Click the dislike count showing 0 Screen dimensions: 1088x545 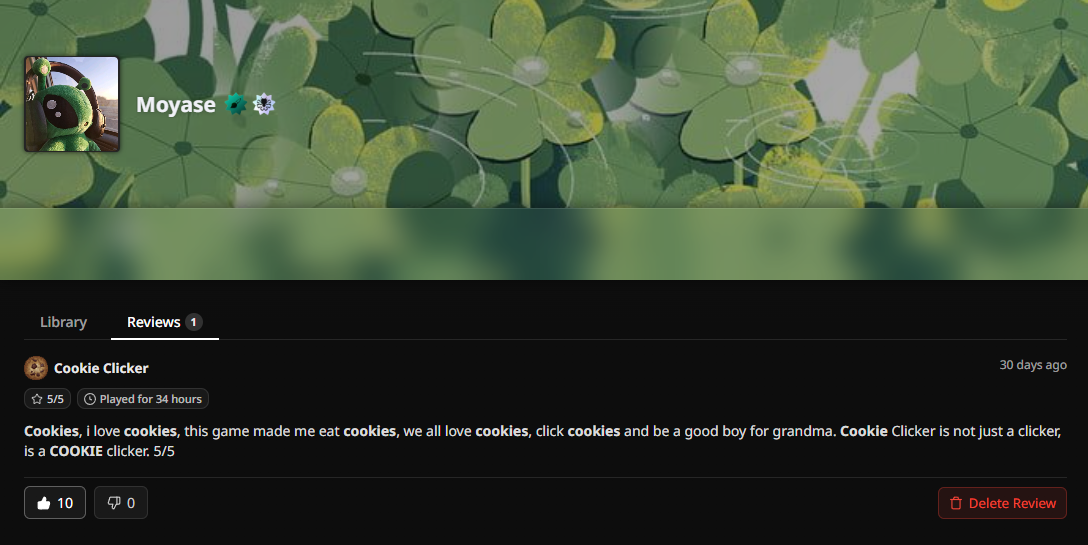pyautogui.click(x=131, y=503)
